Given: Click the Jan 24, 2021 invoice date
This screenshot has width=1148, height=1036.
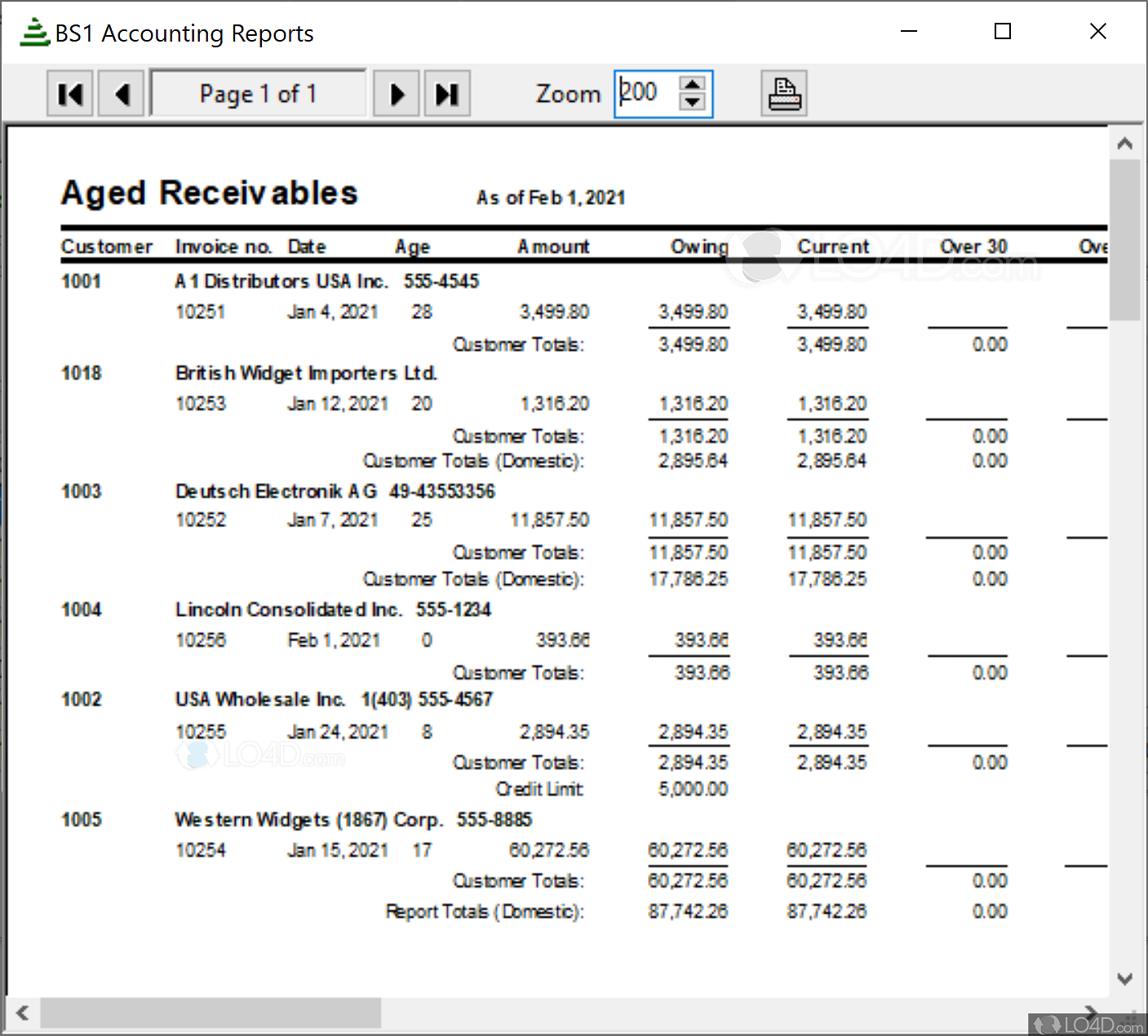Looking at the screenshot, I should tap(338, 732).
